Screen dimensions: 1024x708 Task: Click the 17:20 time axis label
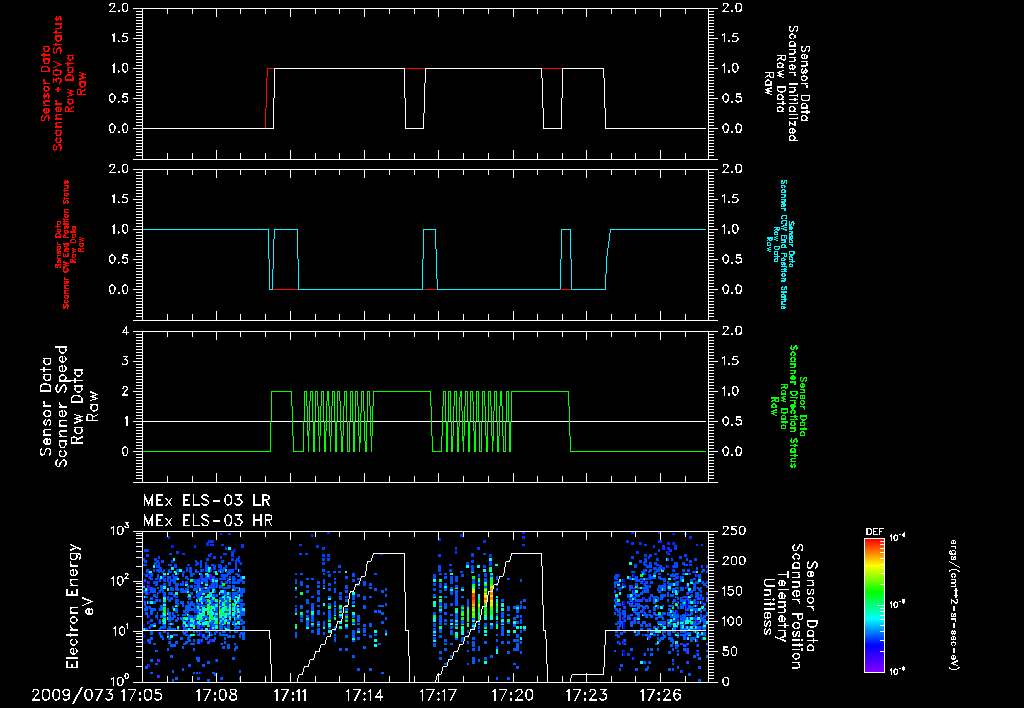[512, 695]
